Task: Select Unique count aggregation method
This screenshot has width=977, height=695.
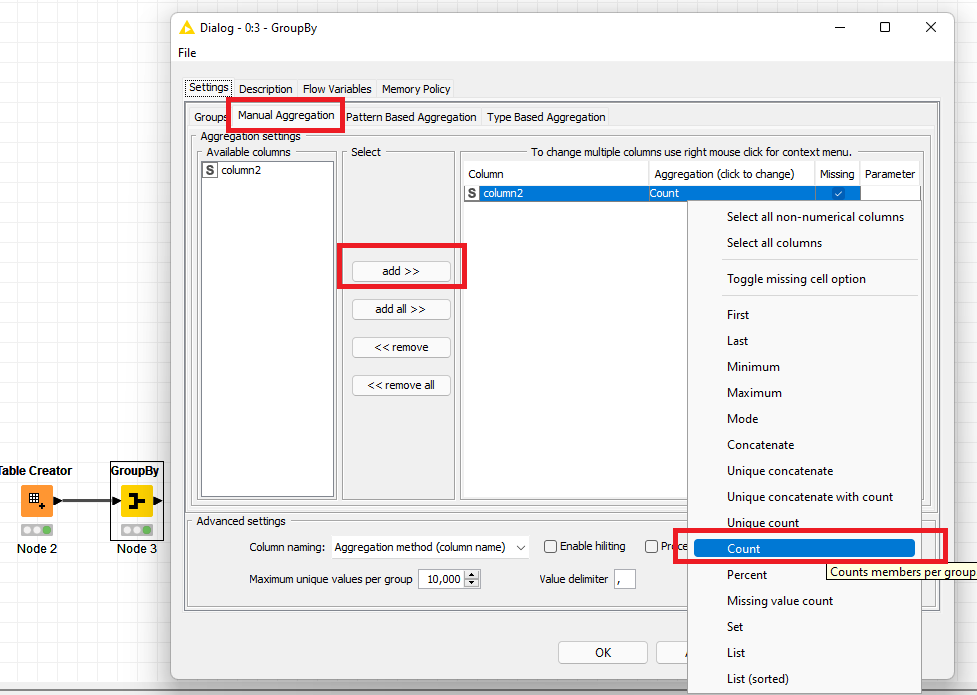Action: [763, 523]
